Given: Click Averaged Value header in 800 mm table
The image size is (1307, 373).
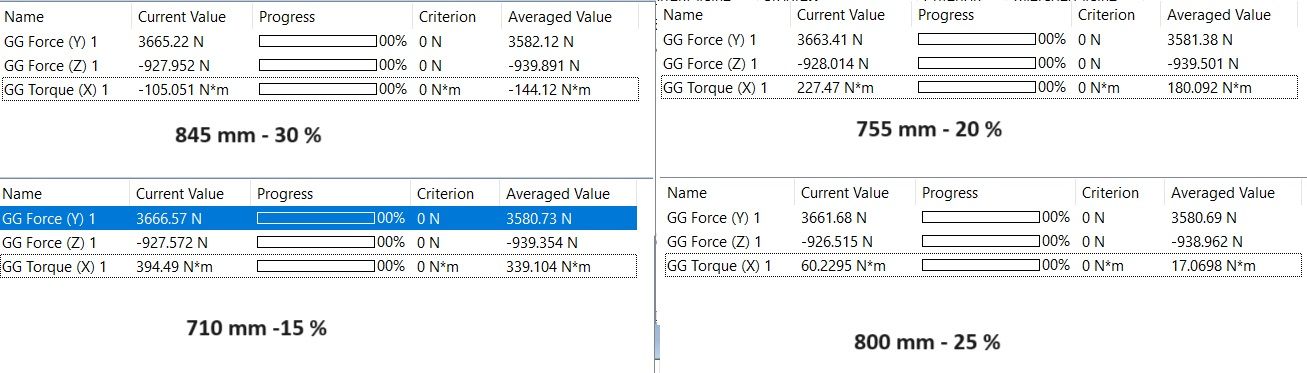Looking at the screenshot, I should (1223, 193).
